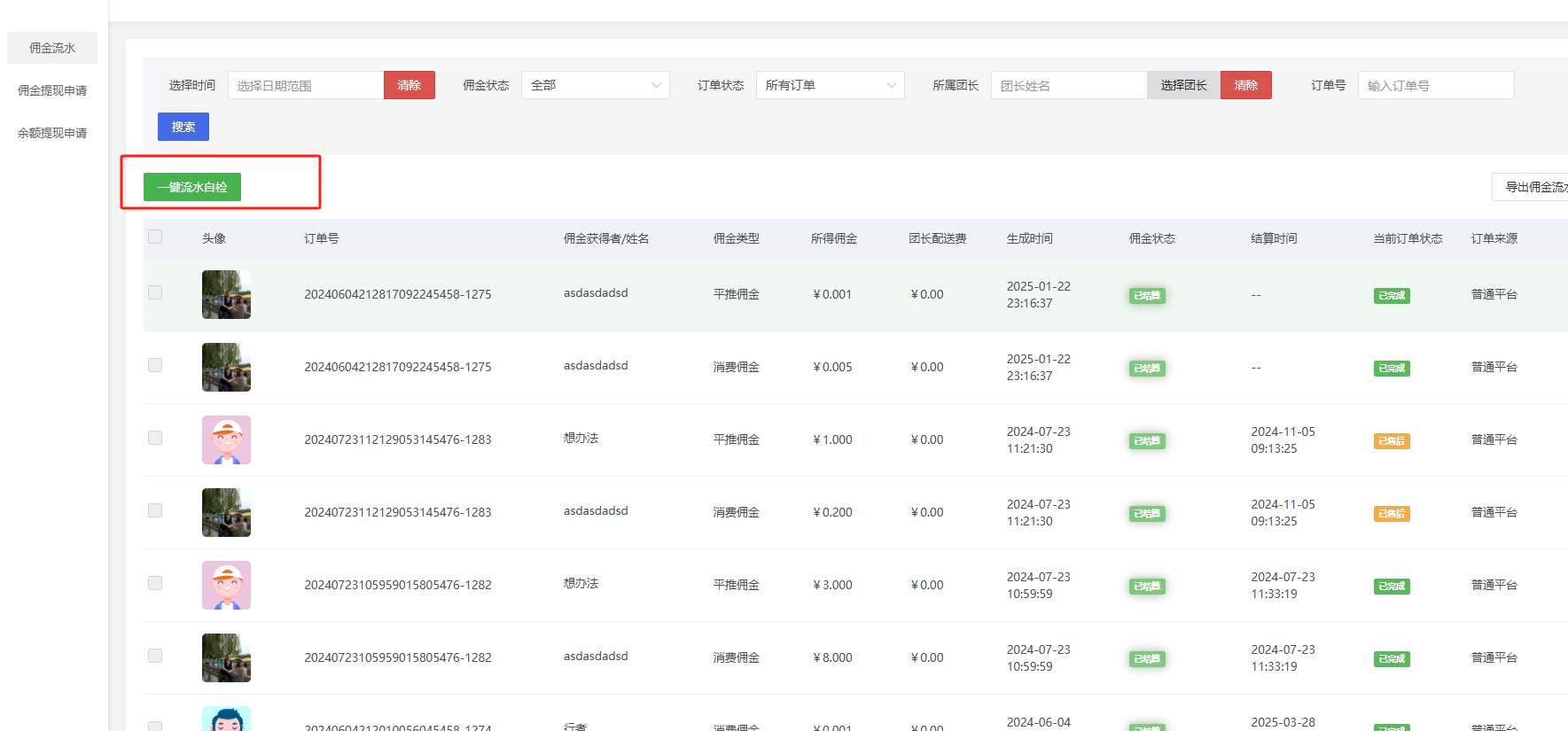Expand the 订单状态 dropdown showing 所有订单
This screenshot has height=731, width=1568.
(x=830, y=85)
